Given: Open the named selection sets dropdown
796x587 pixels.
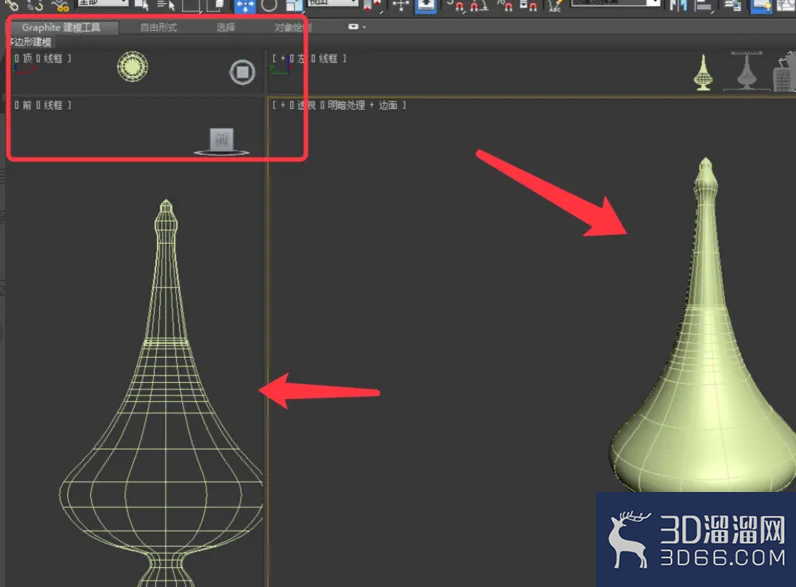Looking at the screenshot, I should [616, 3].
